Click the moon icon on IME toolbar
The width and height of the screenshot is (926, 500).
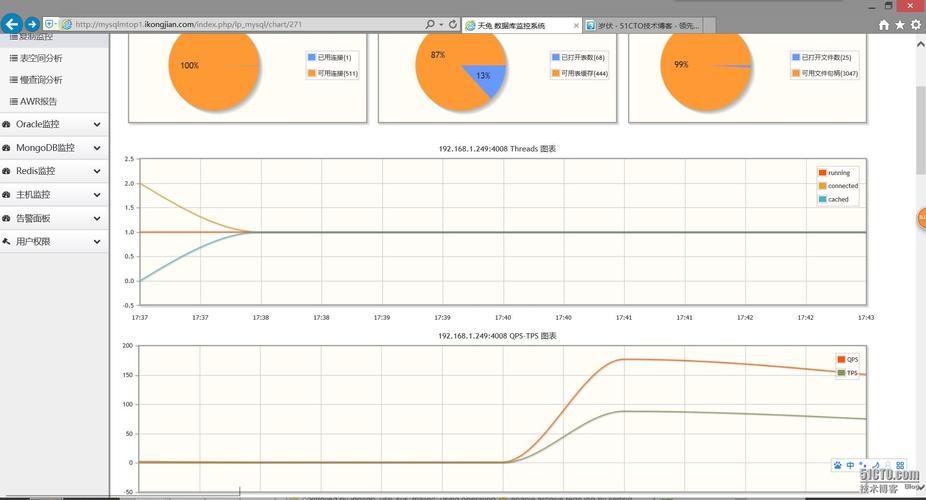(875, 465)
